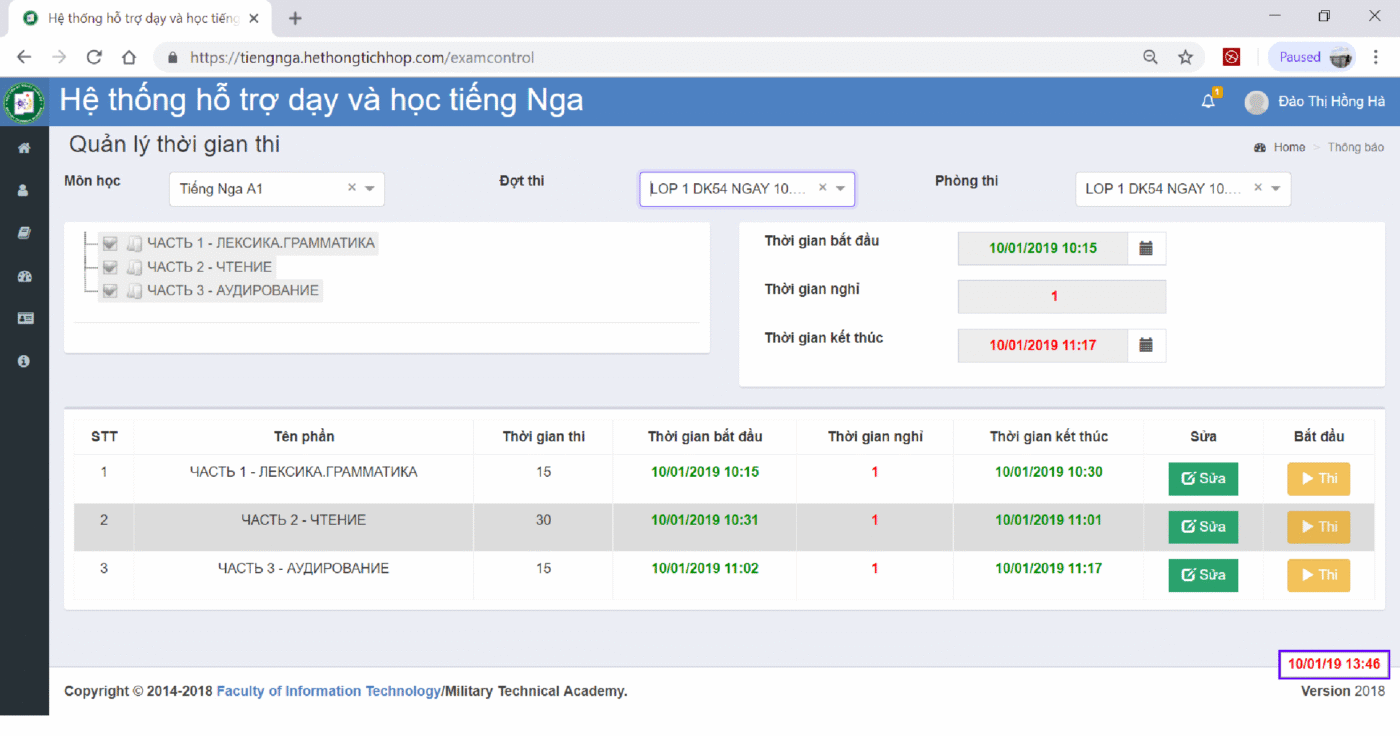Open Faculty of Information Technology link
Screen dimensions: 1400x736
(x=328, y=691)
